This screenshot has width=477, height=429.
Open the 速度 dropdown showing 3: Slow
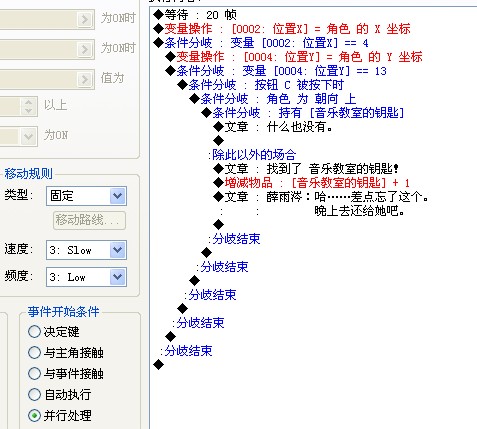[86, 250]
